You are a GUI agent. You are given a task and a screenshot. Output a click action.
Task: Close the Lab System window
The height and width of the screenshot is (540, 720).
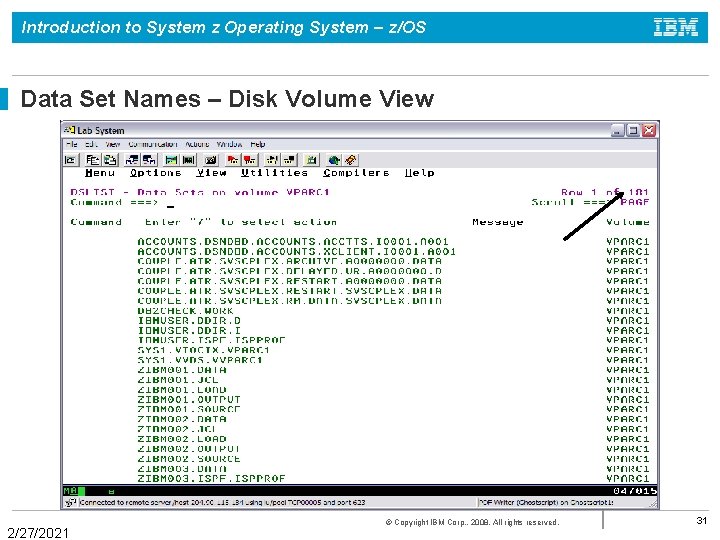649,130
